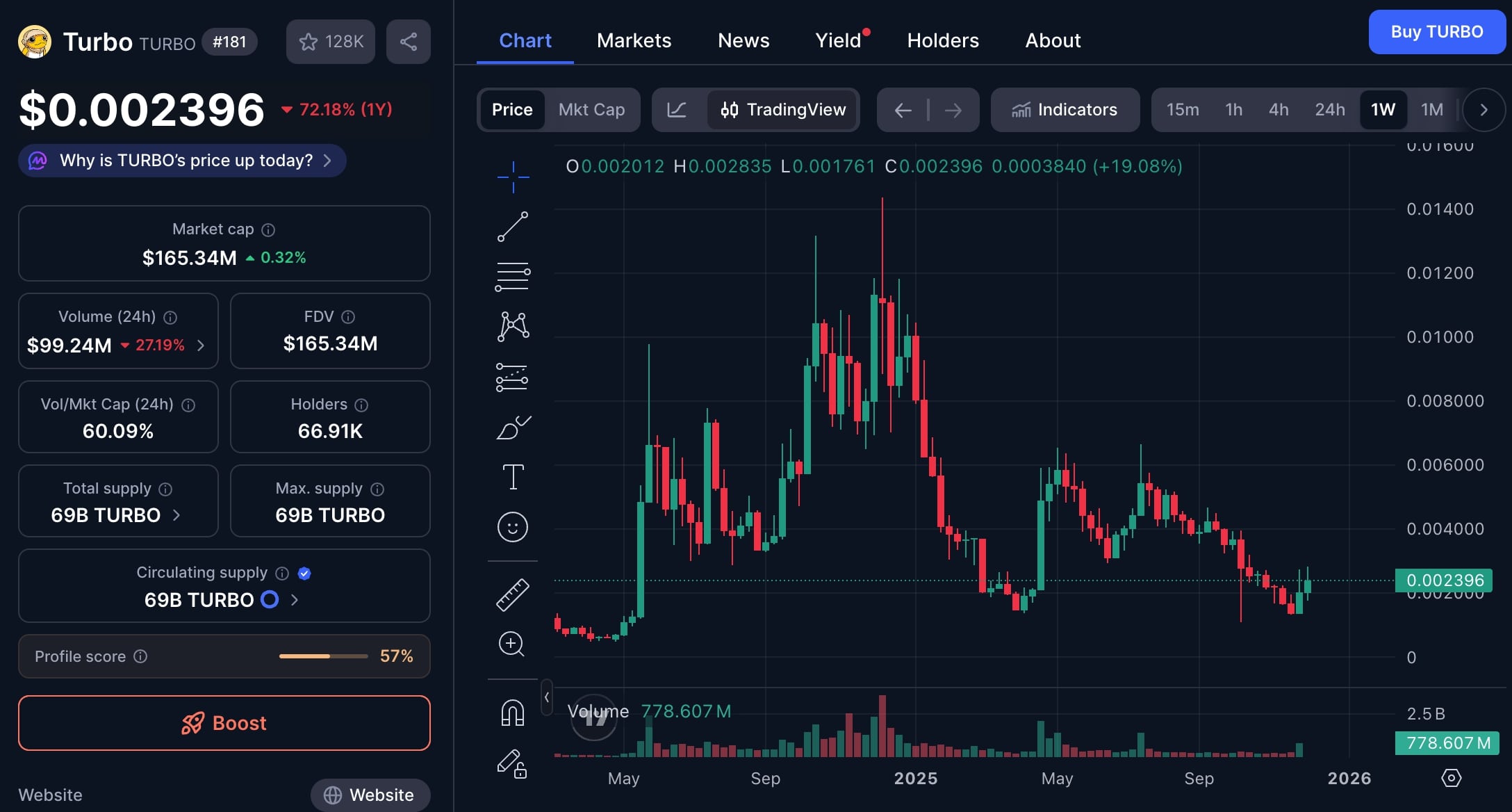Expand circulating supply details chevron
Image resolution: width=1512 pixels, height=812 pixels.
(x=295, y=599)
